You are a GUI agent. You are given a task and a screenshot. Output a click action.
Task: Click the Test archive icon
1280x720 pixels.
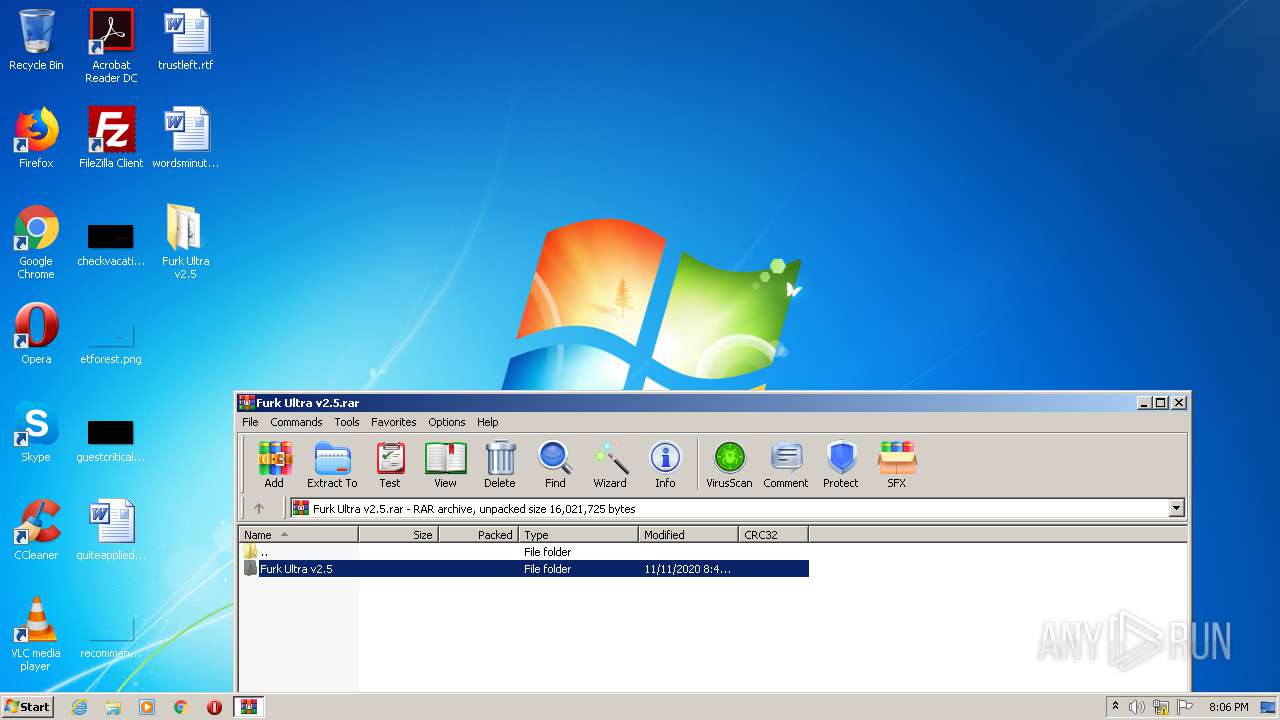pyautogui.click(x=390, y=465)
